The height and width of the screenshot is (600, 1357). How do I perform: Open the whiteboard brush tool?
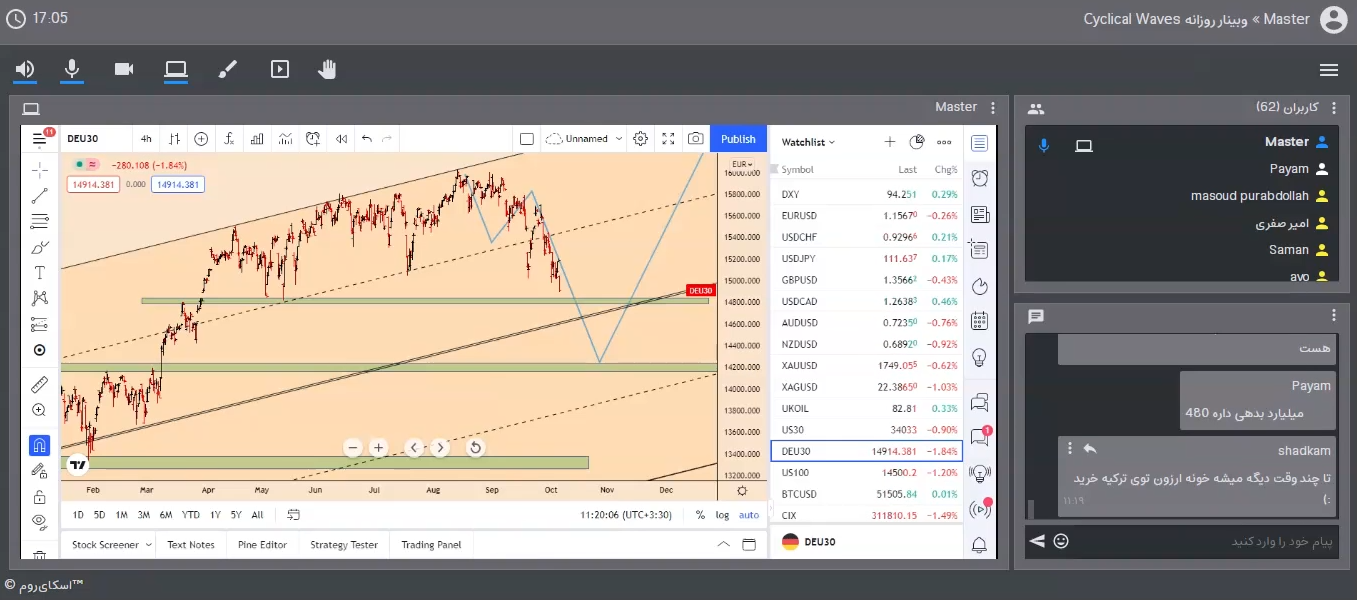(228, 69)
